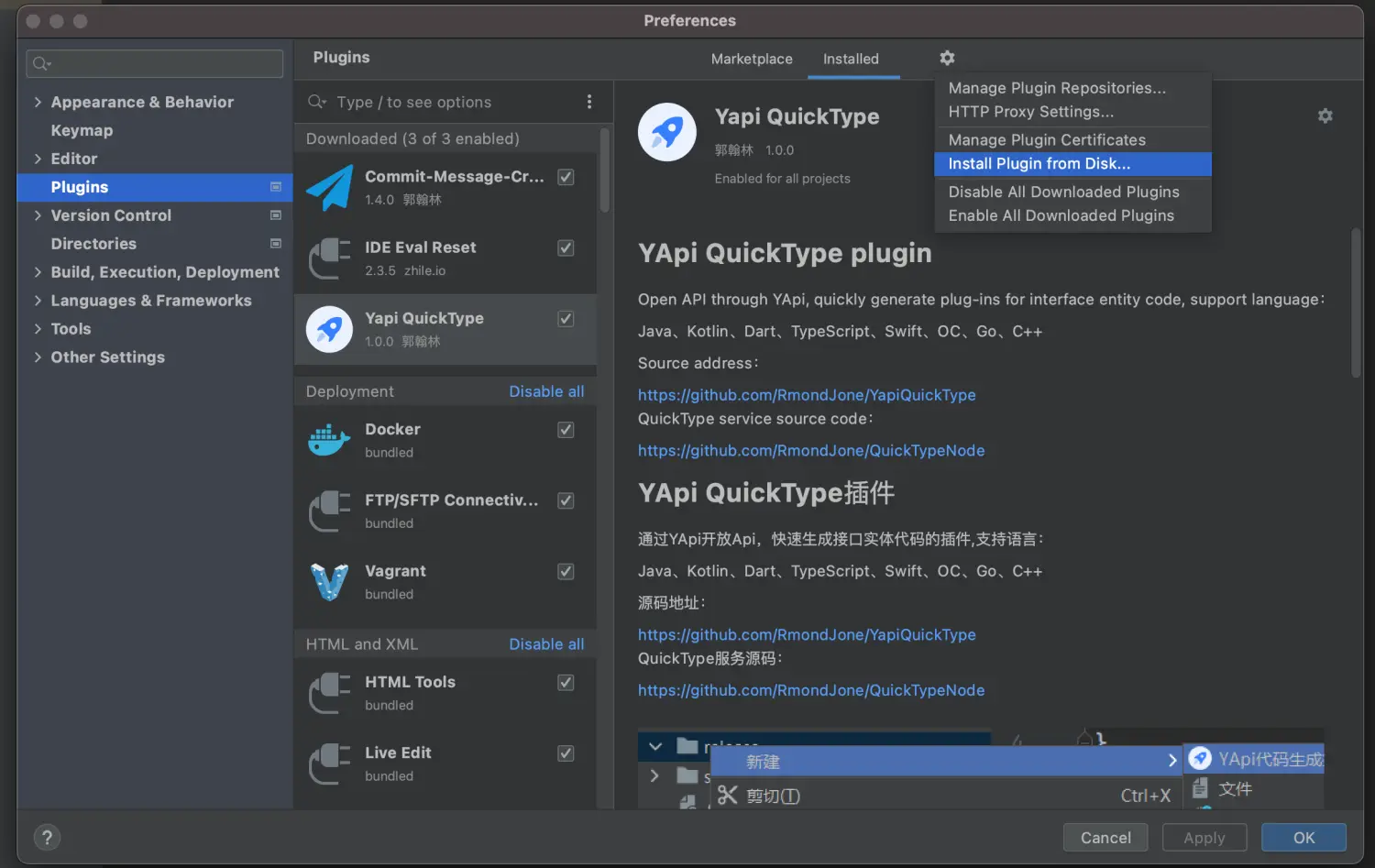Image resolution: width=1375 pixels, height=868 pixels.
Task: Collapse the folder chevron in the preview image
Action: (x=654, y=746)
